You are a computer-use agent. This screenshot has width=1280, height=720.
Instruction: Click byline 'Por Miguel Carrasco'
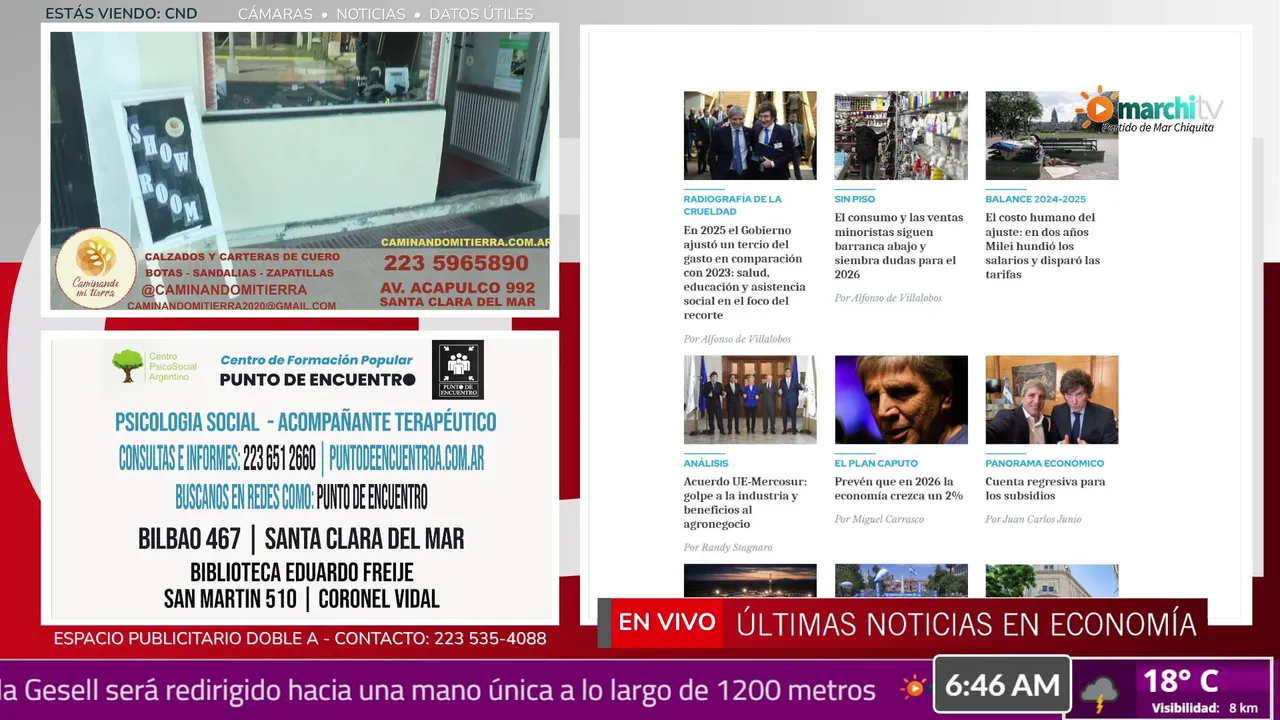(879, 519)
